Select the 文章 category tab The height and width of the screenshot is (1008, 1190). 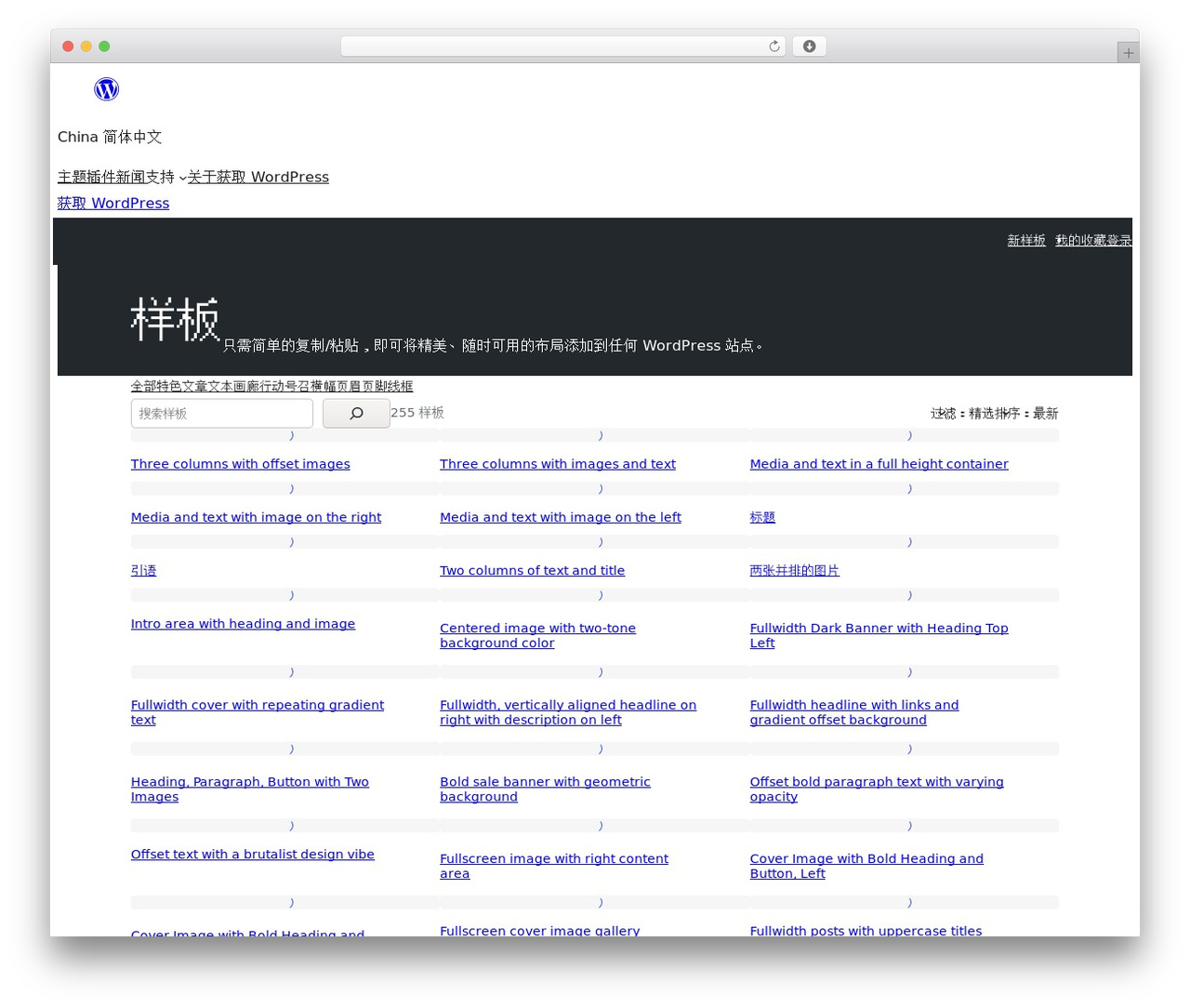point(194,387)
